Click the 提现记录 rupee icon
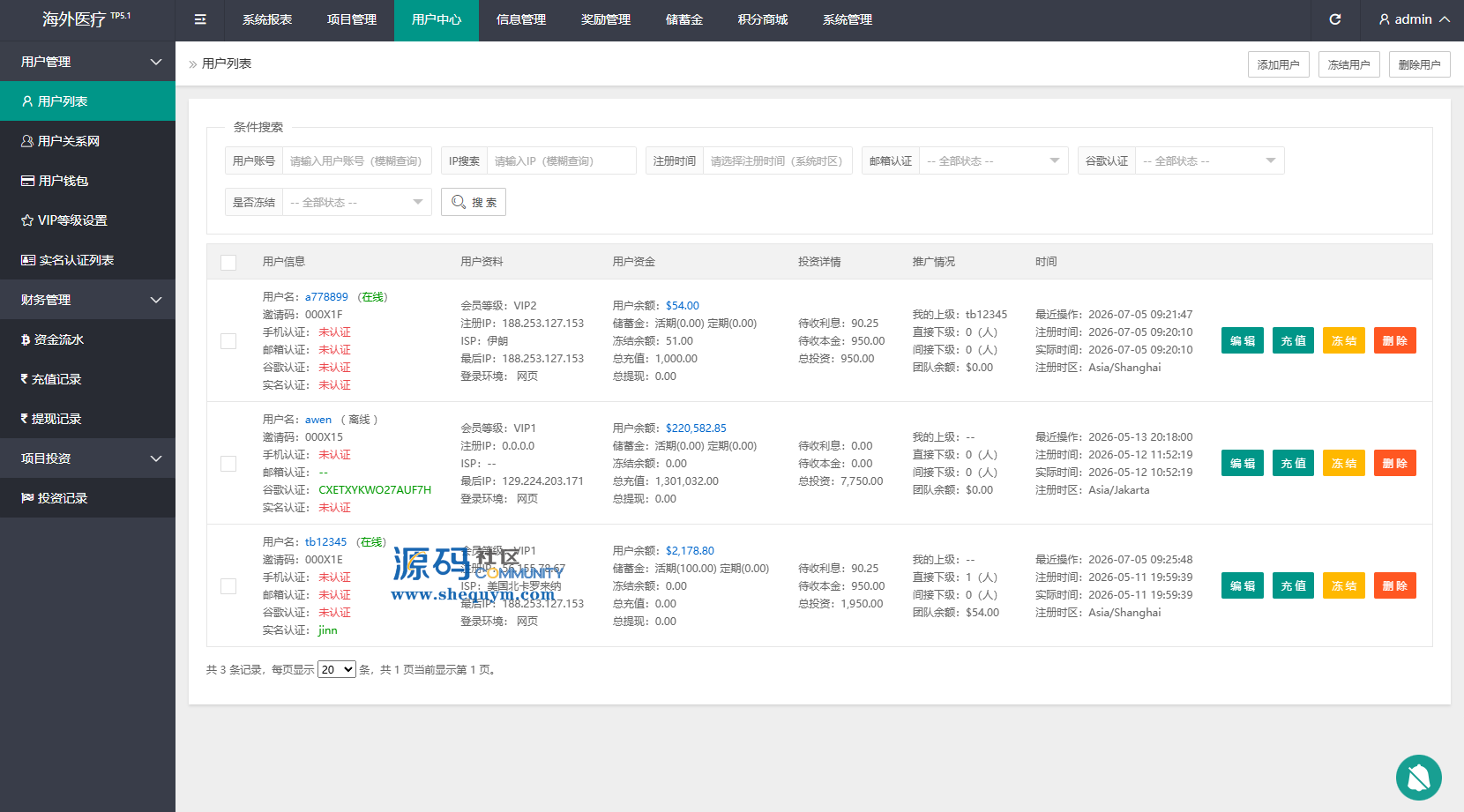This screenshot has height=812, width=1464. coord(25,419)
